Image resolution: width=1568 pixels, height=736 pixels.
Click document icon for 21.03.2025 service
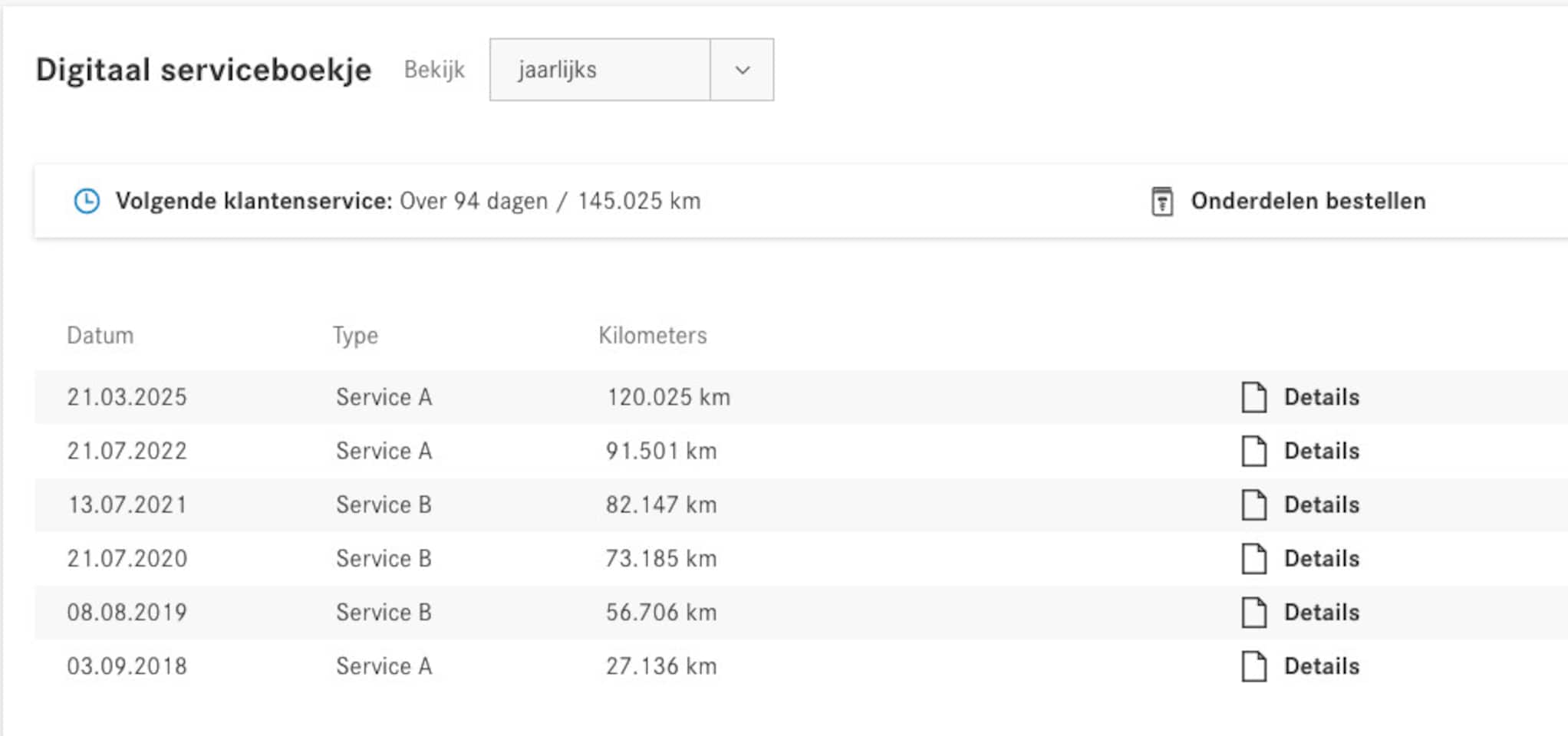(1253, 397)
